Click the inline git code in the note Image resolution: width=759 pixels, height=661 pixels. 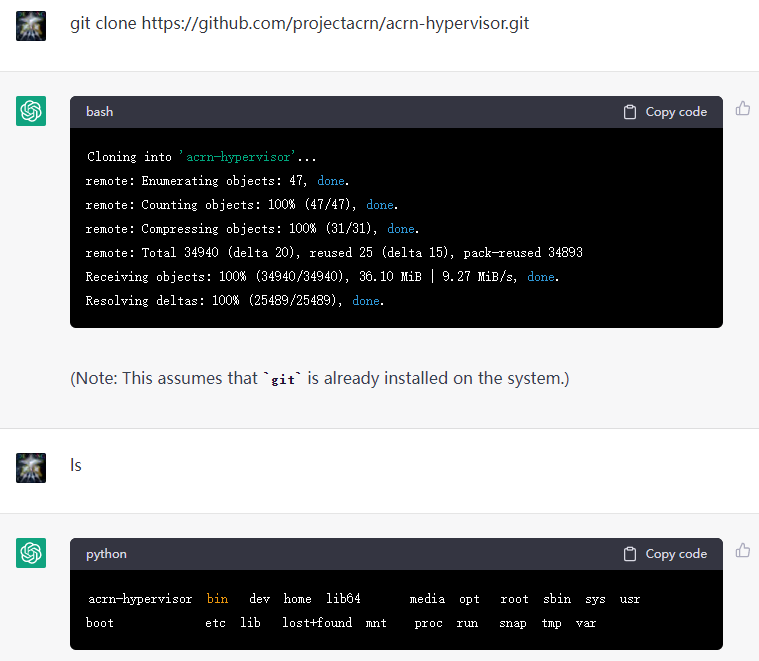tap(283, 380)
